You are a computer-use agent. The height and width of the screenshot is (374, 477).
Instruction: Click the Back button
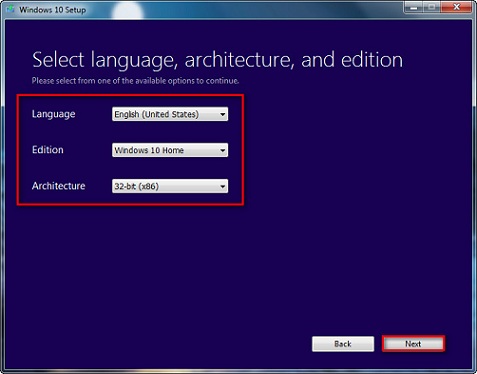343,344
